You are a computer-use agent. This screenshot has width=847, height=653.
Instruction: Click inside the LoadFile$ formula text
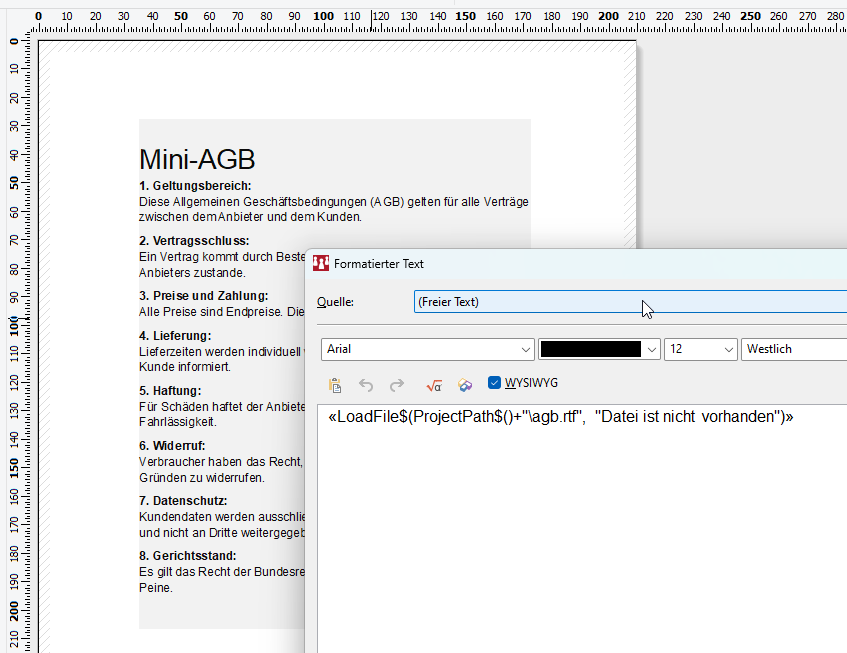pos(560,417)
